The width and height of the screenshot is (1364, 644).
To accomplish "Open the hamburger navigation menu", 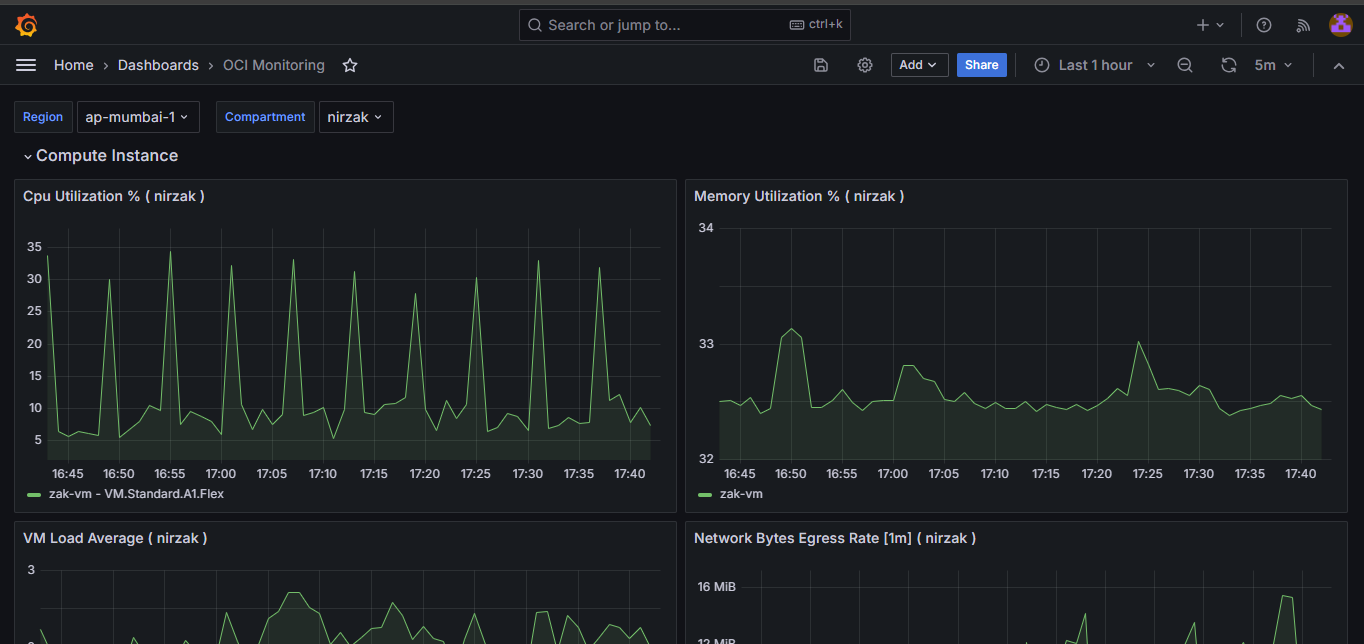I will pyautogui.click(x=26, y=65).
